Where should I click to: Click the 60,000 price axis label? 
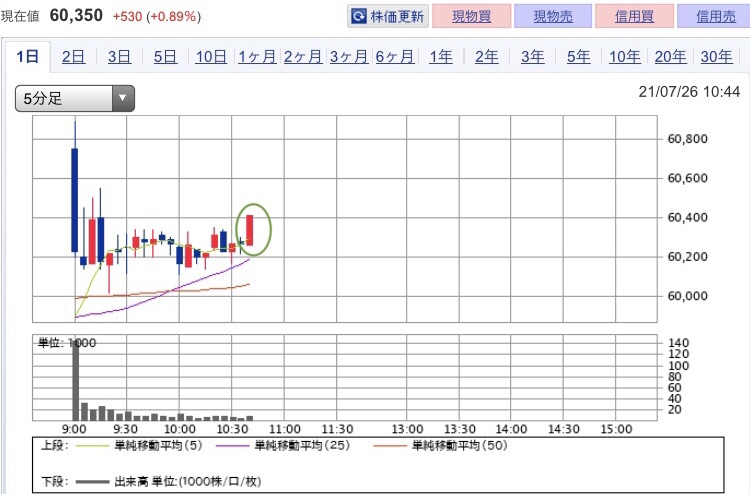687,296
